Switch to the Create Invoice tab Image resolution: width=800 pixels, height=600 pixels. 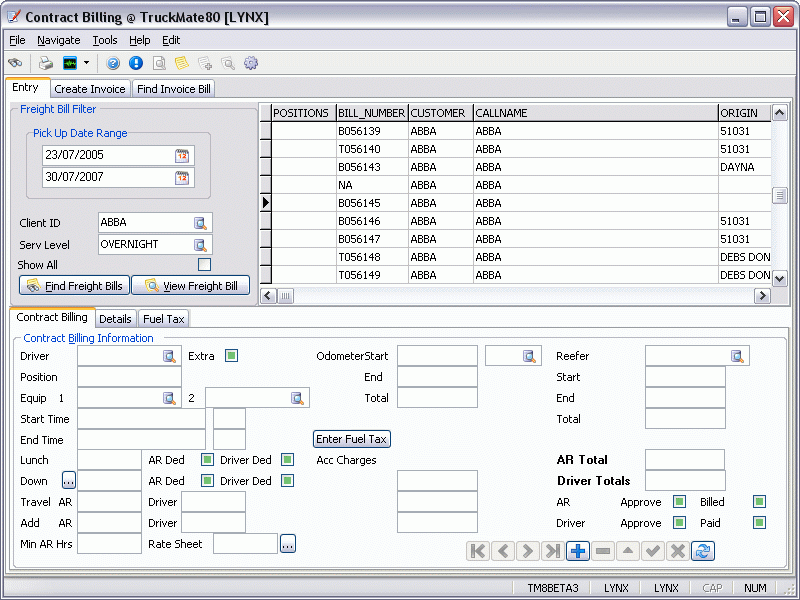pos(90,89)
